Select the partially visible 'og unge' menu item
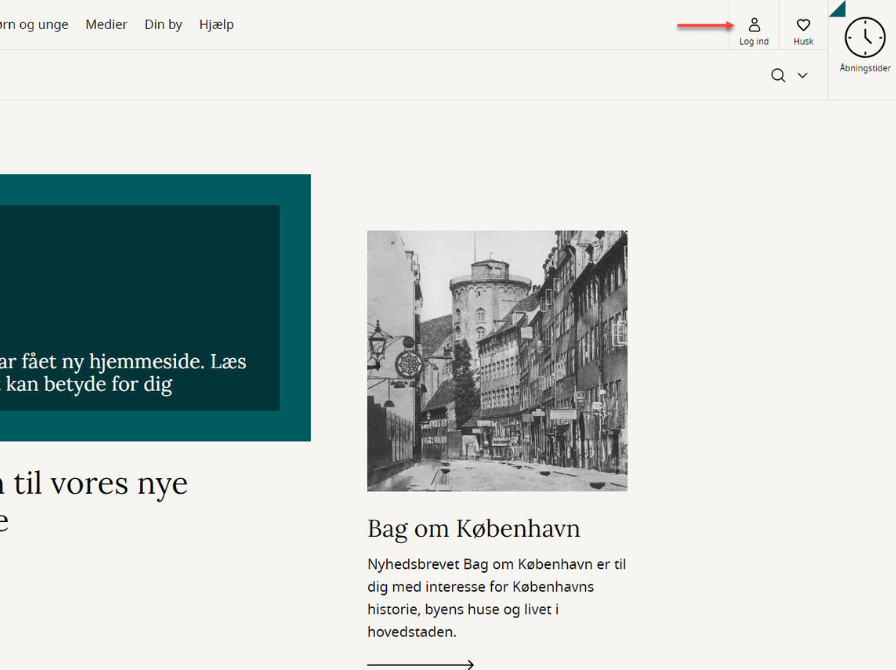Viewport: 896px width, 670px height. [x=34, y=24]
